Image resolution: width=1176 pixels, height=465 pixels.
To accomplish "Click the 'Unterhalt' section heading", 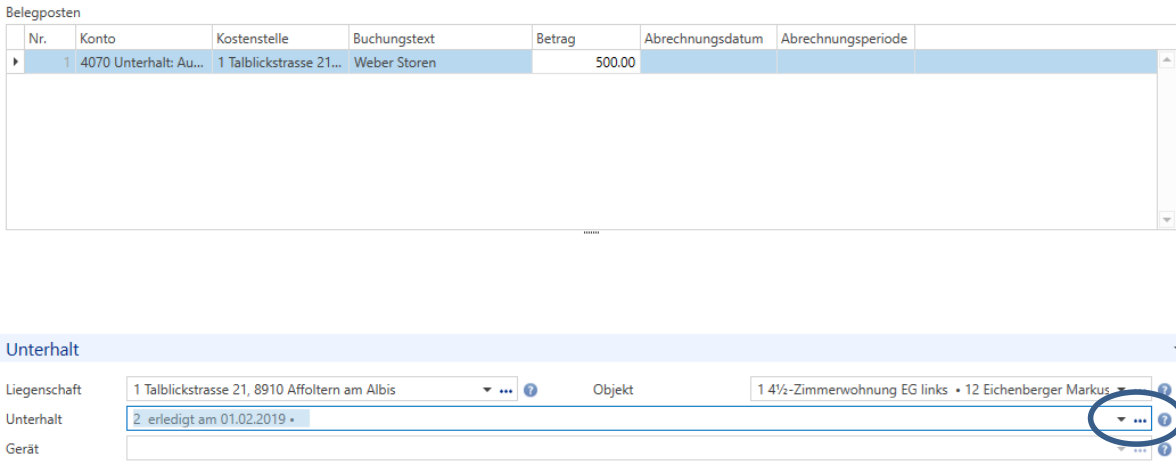I will [43, 349].
